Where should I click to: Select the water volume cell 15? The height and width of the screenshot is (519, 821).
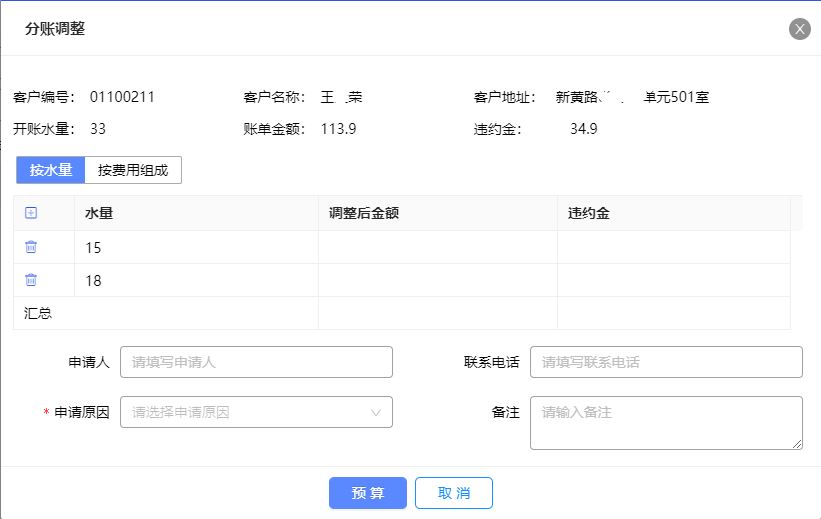coord(197,247)
